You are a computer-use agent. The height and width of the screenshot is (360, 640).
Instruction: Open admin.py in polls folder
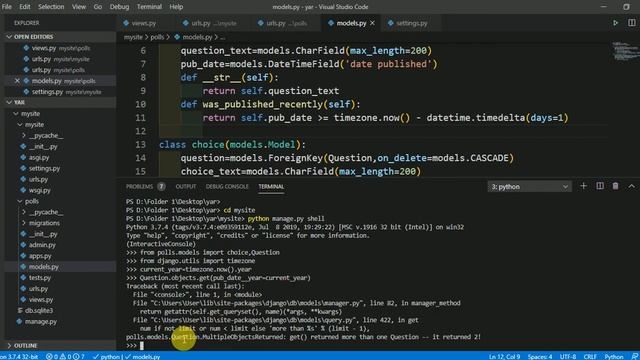pyautogui.click(x=42, y=245)
